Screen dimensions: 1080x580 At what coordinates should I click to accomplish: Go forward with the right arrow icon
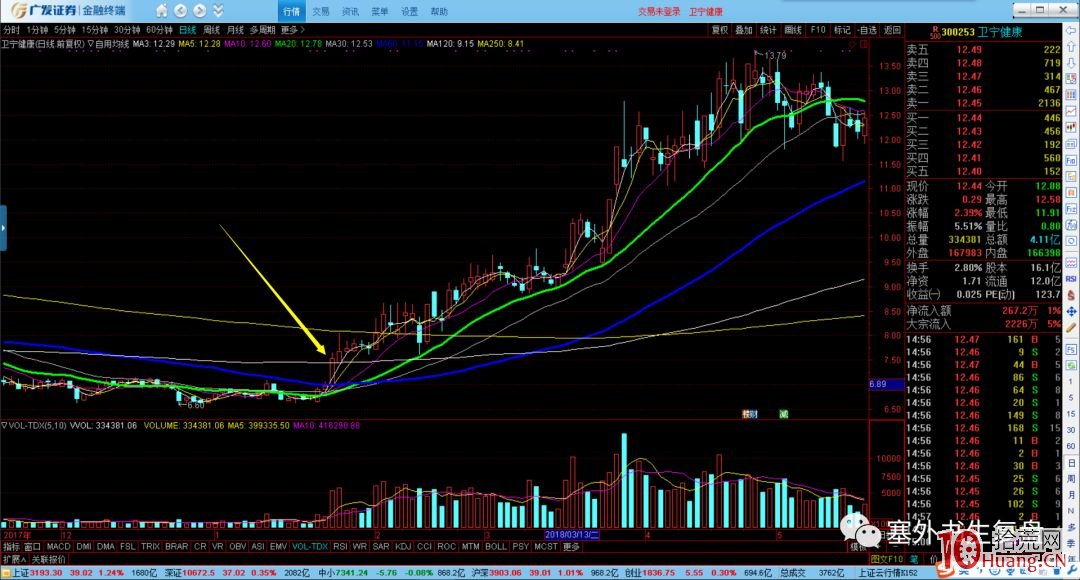200,11
